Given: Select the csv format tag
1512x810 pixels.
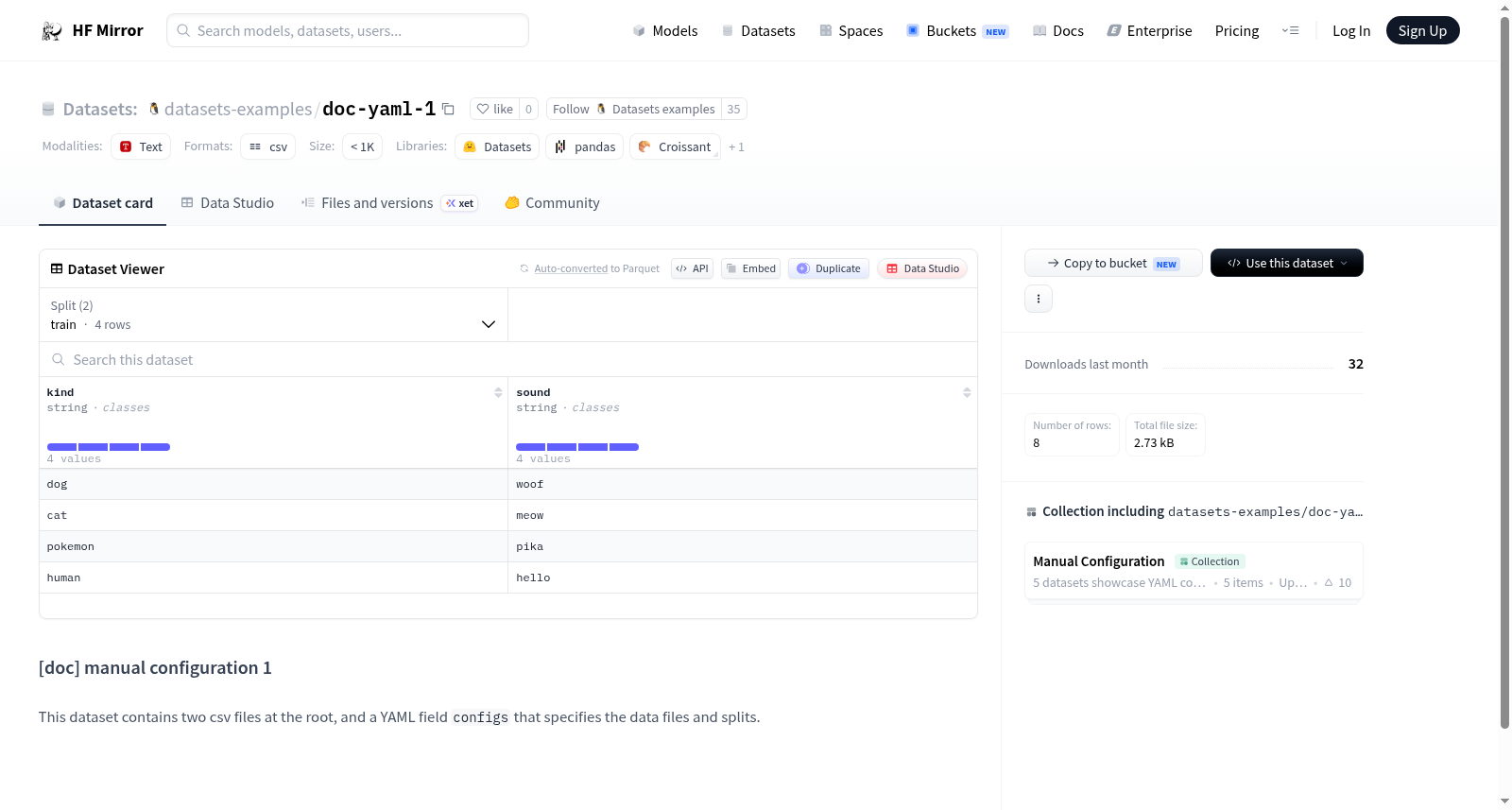Looking at the screenshot, I should click(268, 146).
